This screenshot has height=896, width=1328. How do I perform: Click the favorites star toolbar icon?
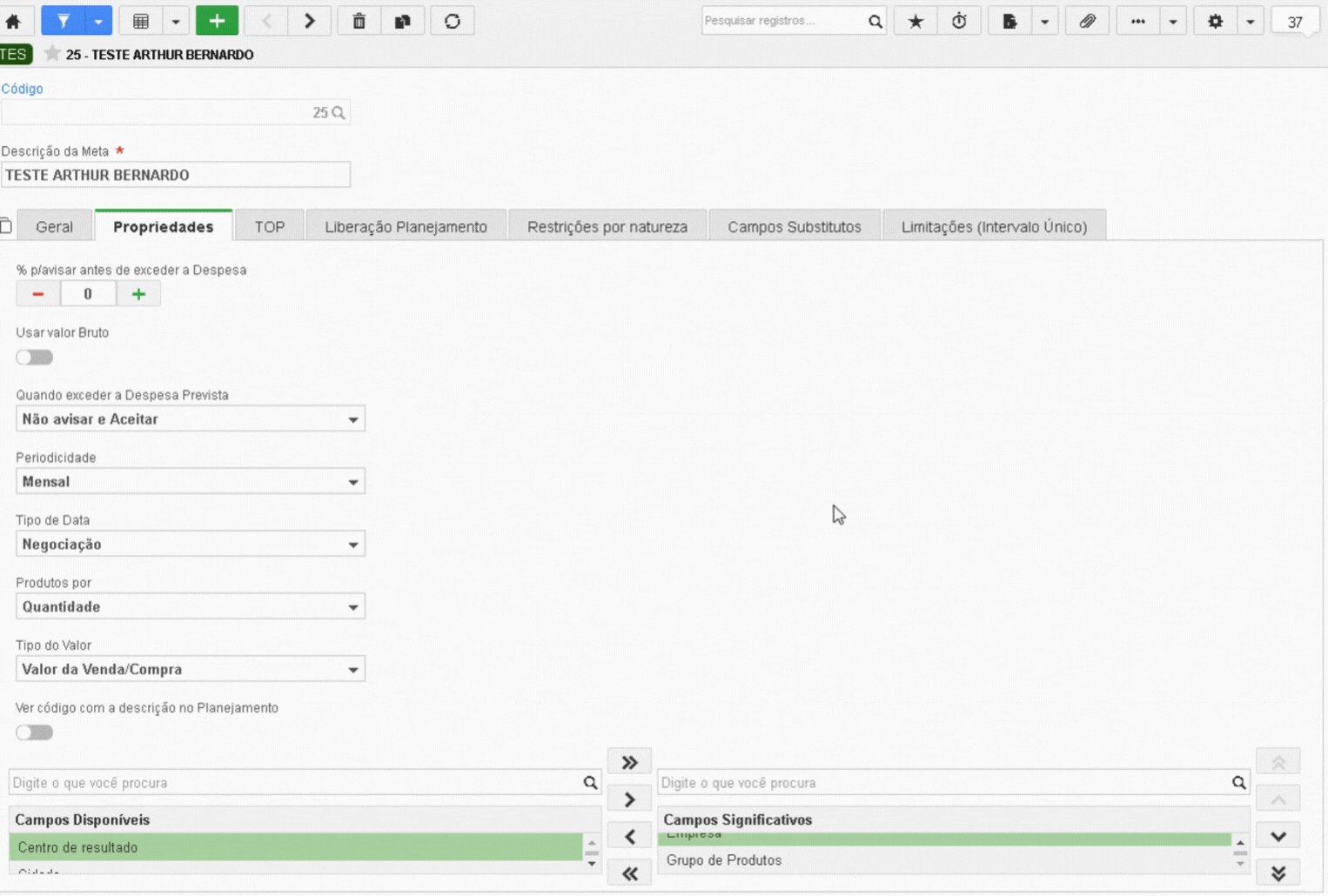[916, 21]
